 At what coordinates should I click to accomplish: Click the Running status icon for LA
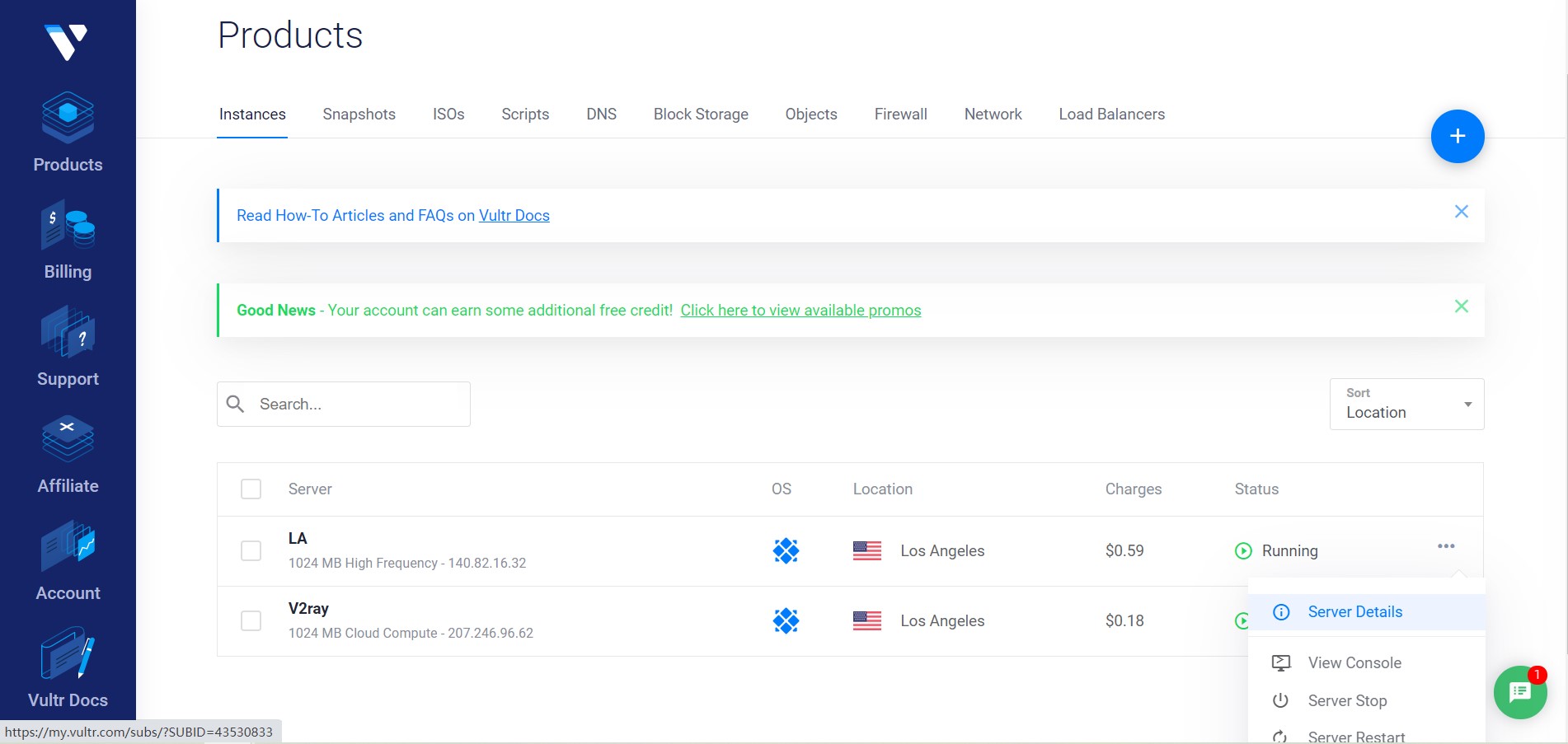pyautogui.click(x=1243, y=550)
